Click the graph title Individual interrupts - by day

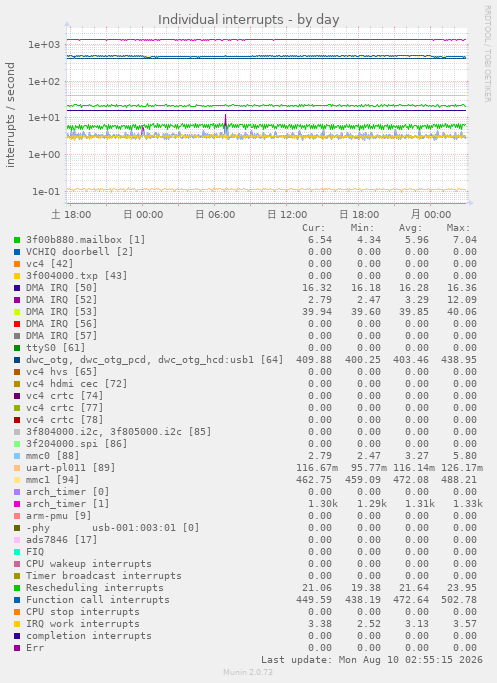tap(248, 20)
